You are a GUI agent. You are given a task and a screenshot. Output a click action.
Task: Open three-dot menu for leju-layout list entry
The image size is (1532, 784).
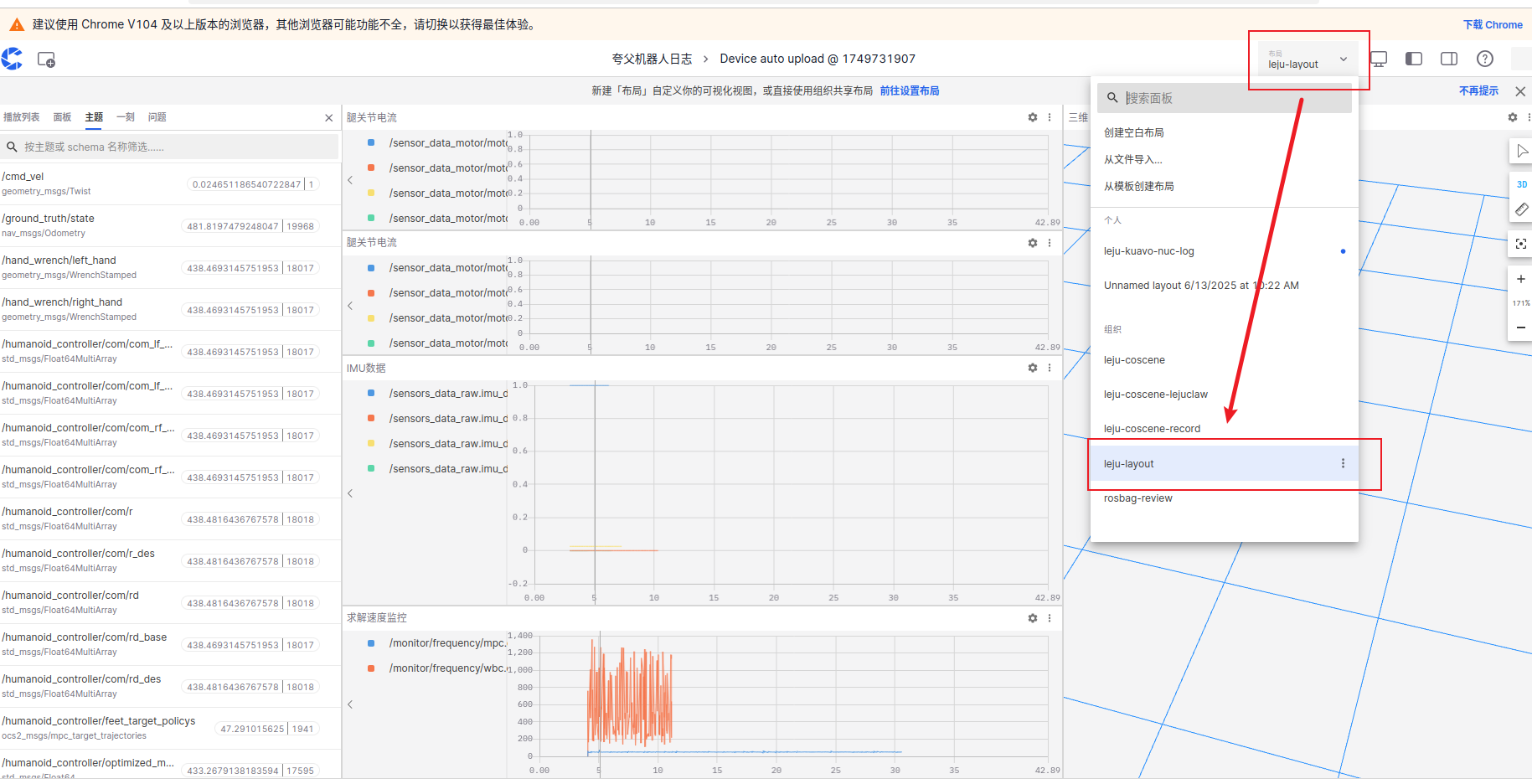pos(1343,463)
